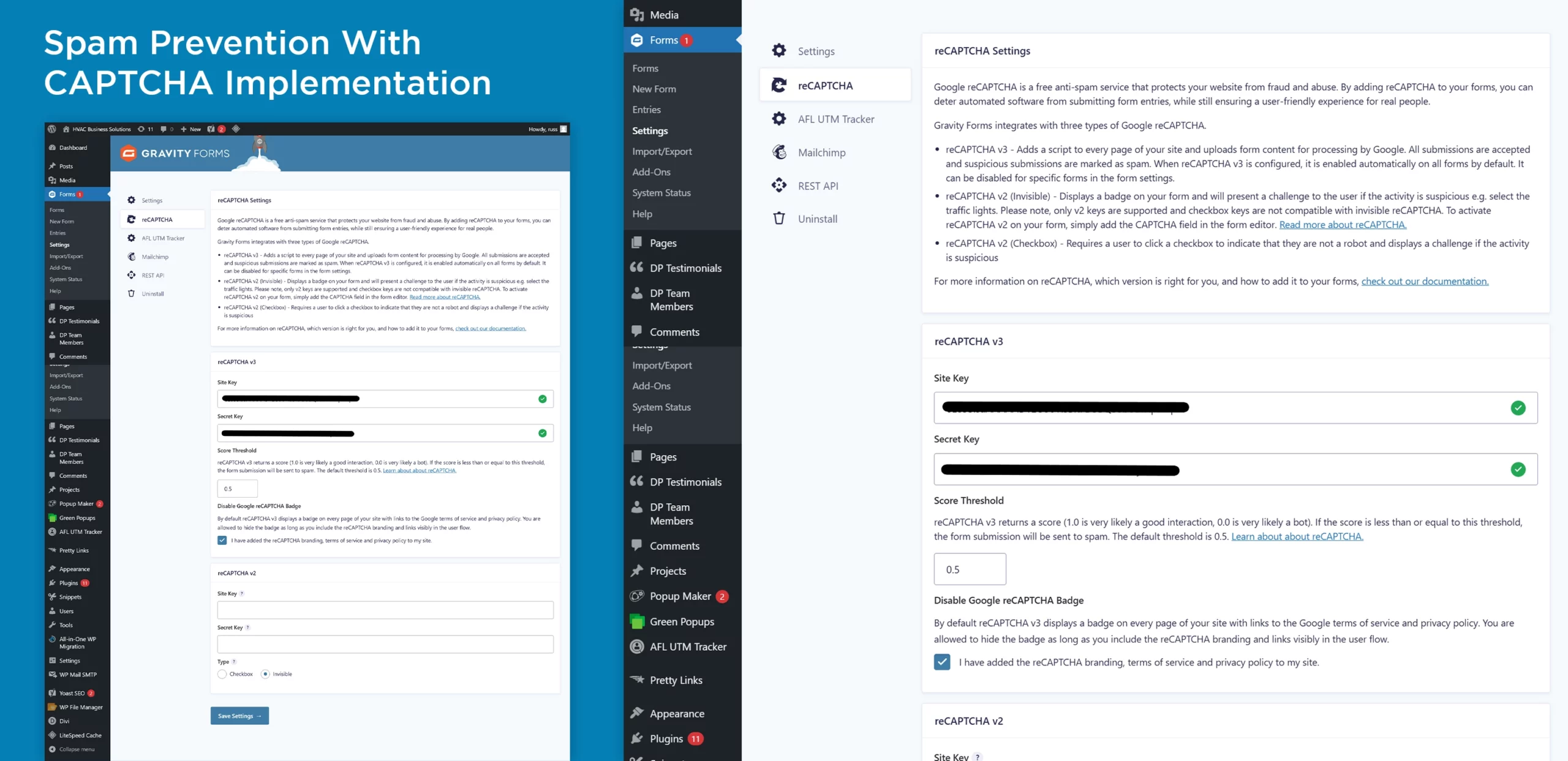This screenshot has width=1568, height=761.
Task: Click the 0.5 threshold field in small screenshot
Action: tap(237, 489)
